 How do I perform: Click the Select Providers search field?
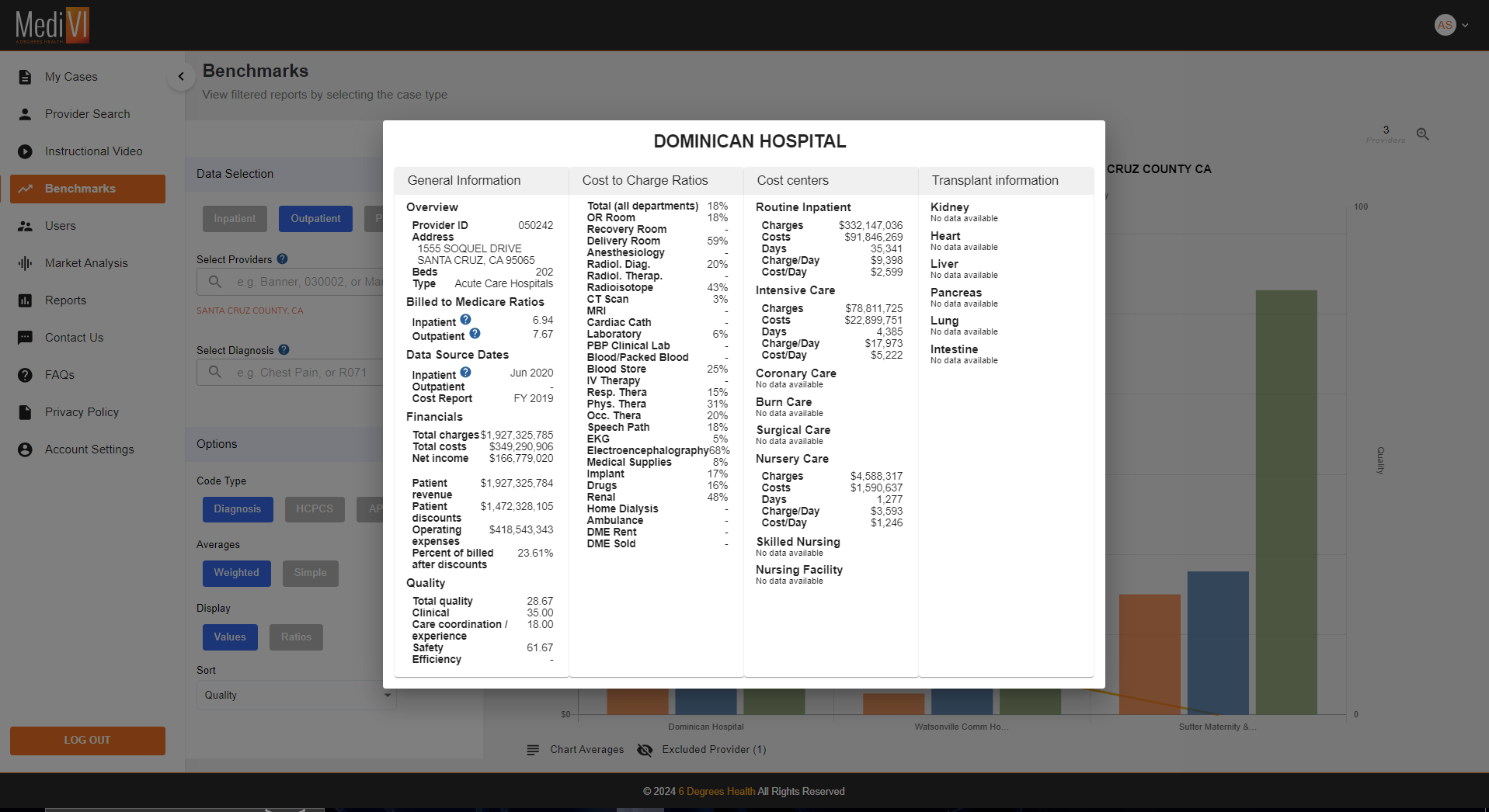(x=296, y=282)
